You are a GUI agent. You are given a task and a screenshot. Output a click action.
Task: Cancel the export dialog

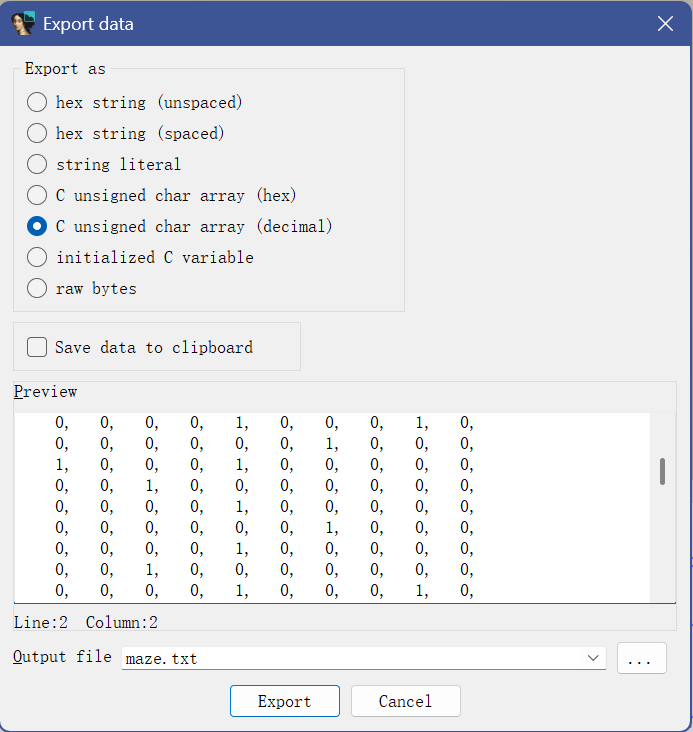point(405,701)
